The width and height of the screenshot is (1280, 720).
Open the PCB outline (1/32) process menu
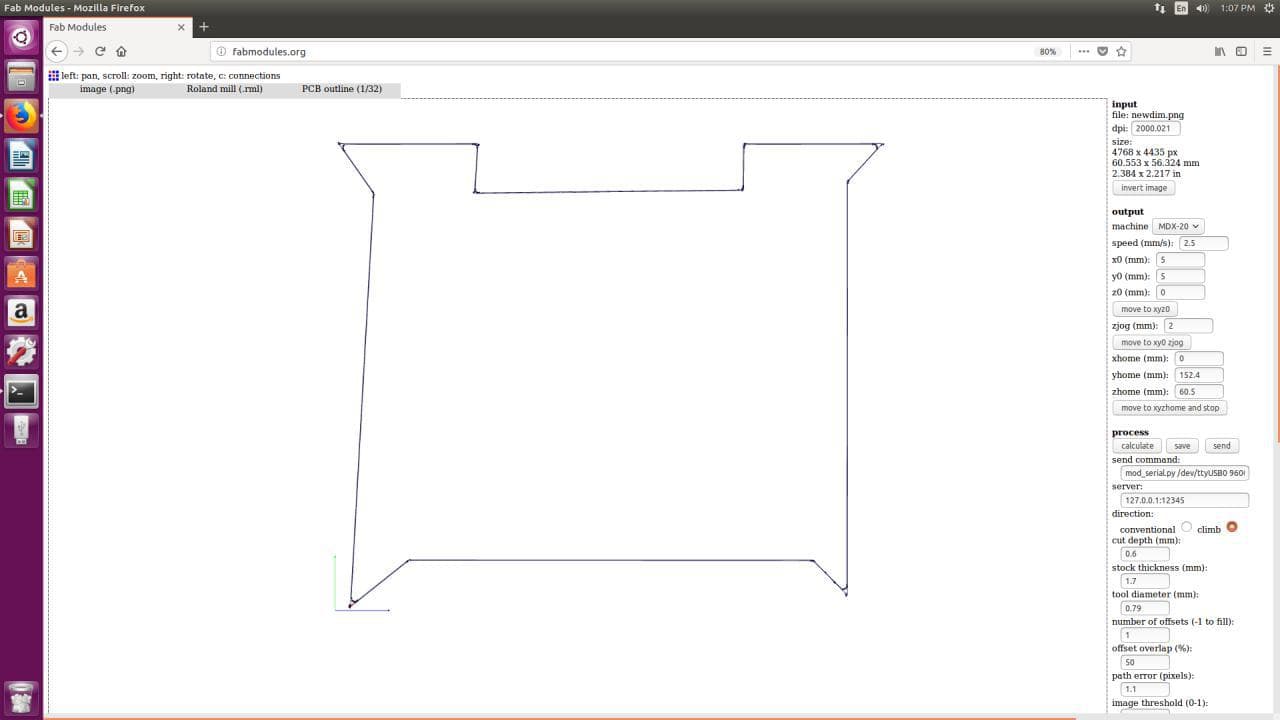[342, 89]
